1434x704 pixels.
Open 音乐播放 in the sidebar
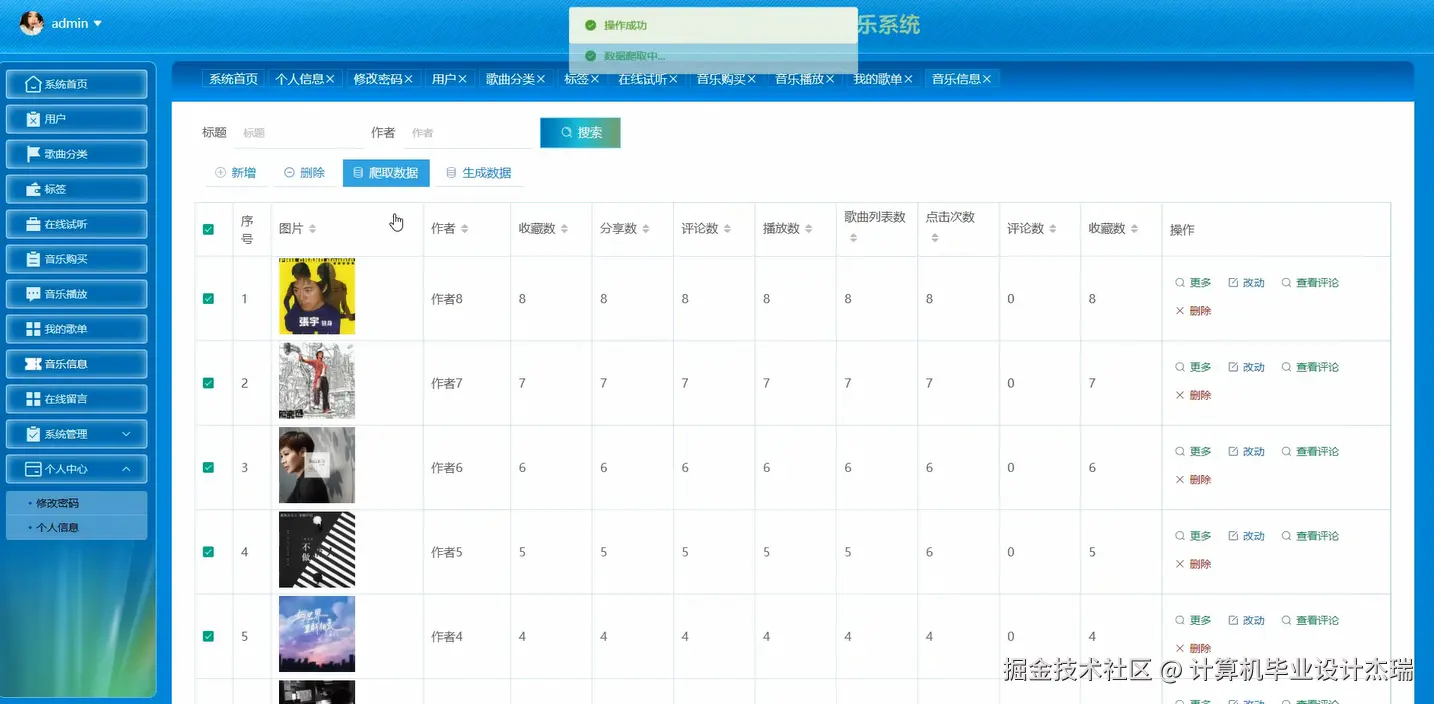coord(77,294)
